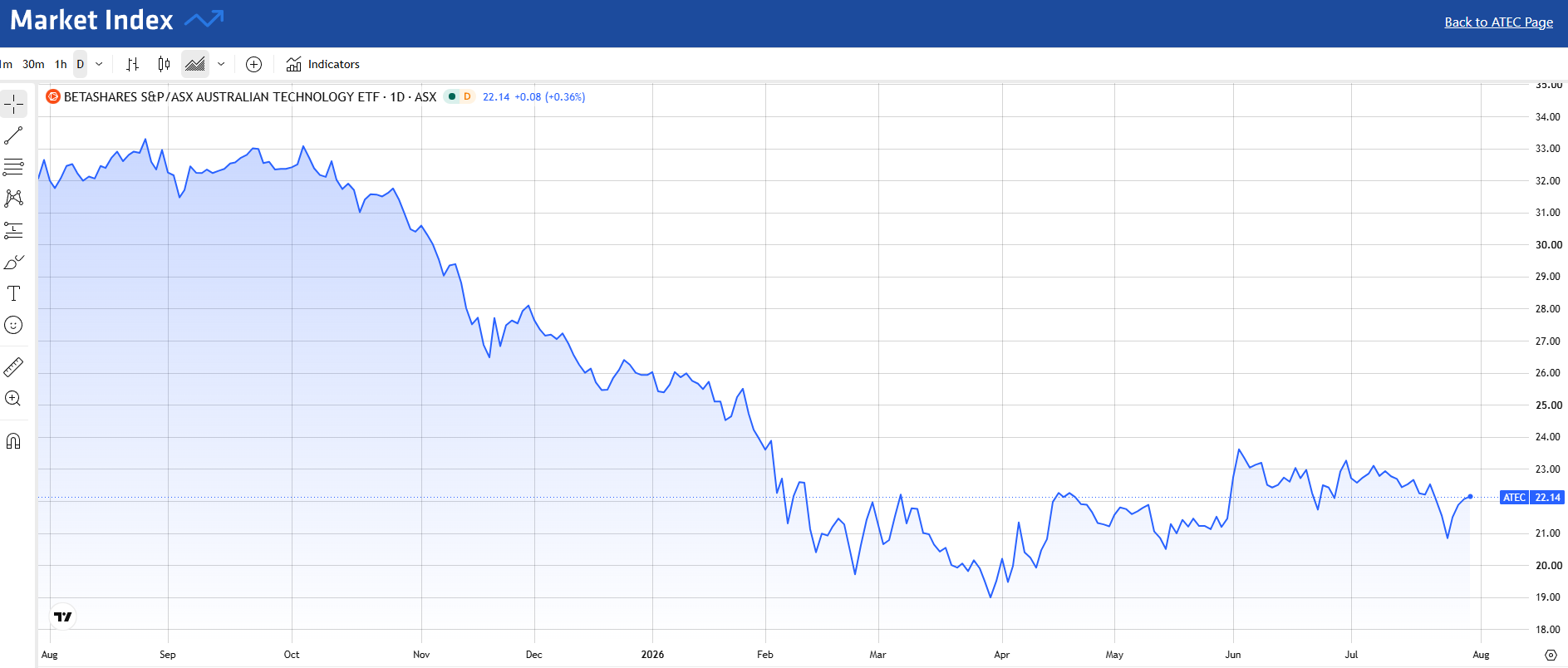Set interval to 1h

click(61, 64)
